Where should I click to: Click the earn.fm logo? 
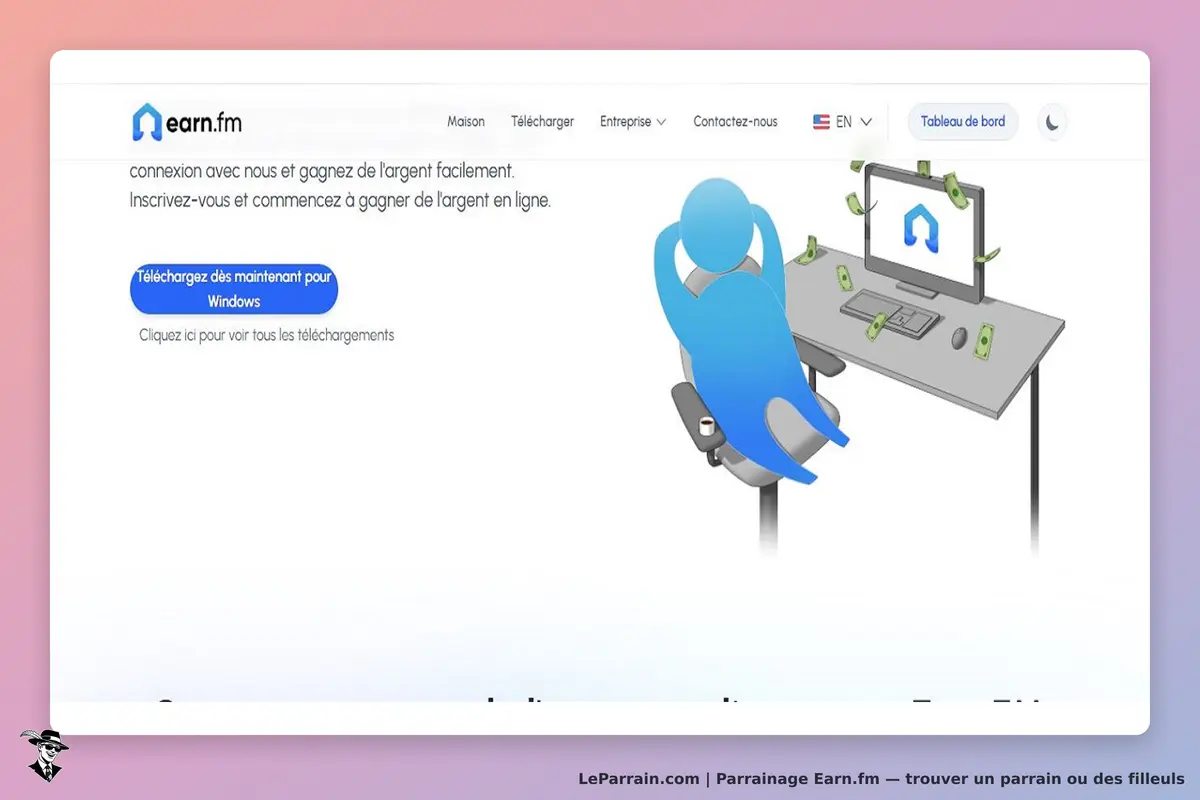click(187, 122)
